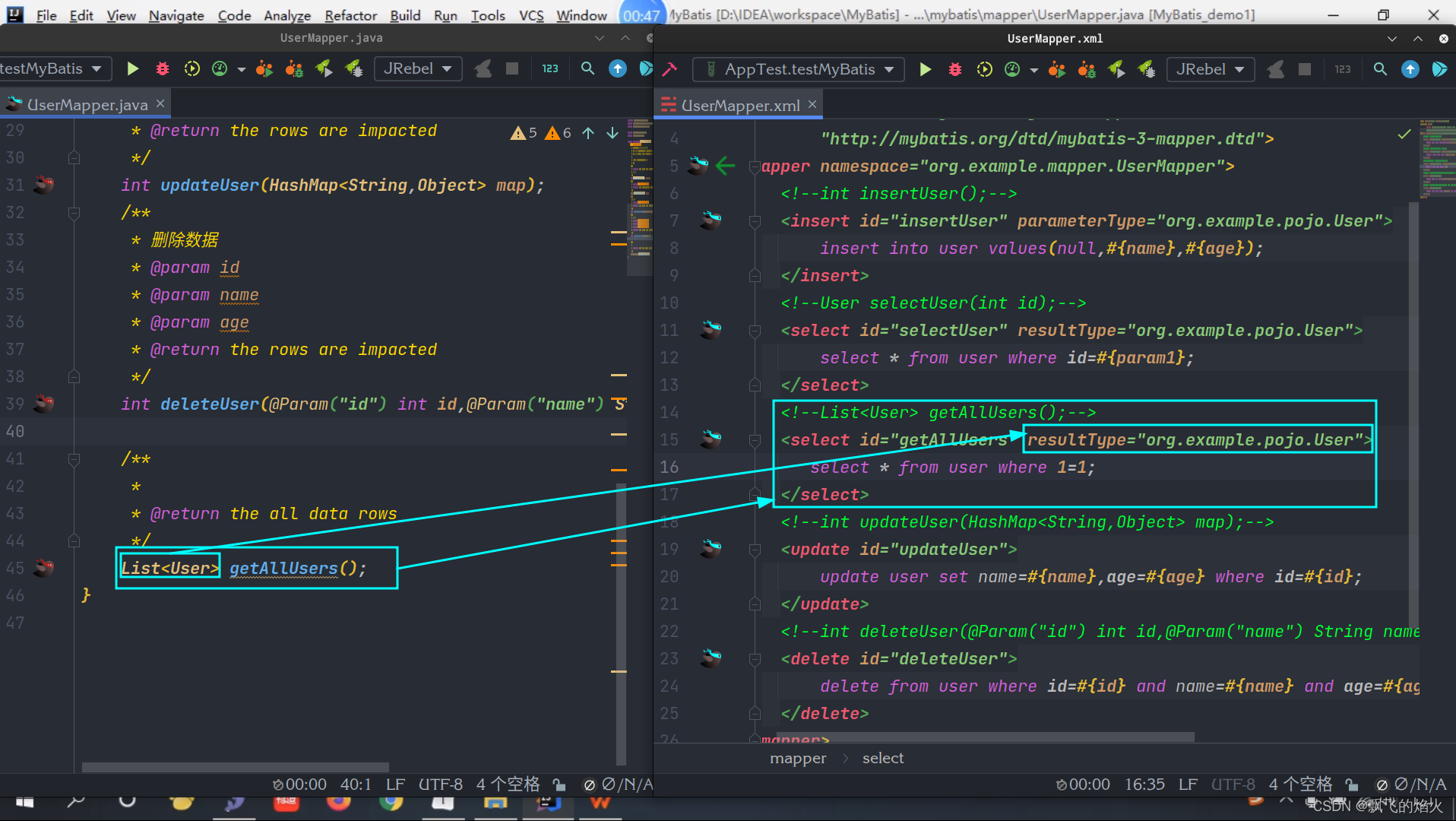Open AppTest.testMyBatis run configuration dropdown
Screen dimensions: 1456x821
coord(798,70)
